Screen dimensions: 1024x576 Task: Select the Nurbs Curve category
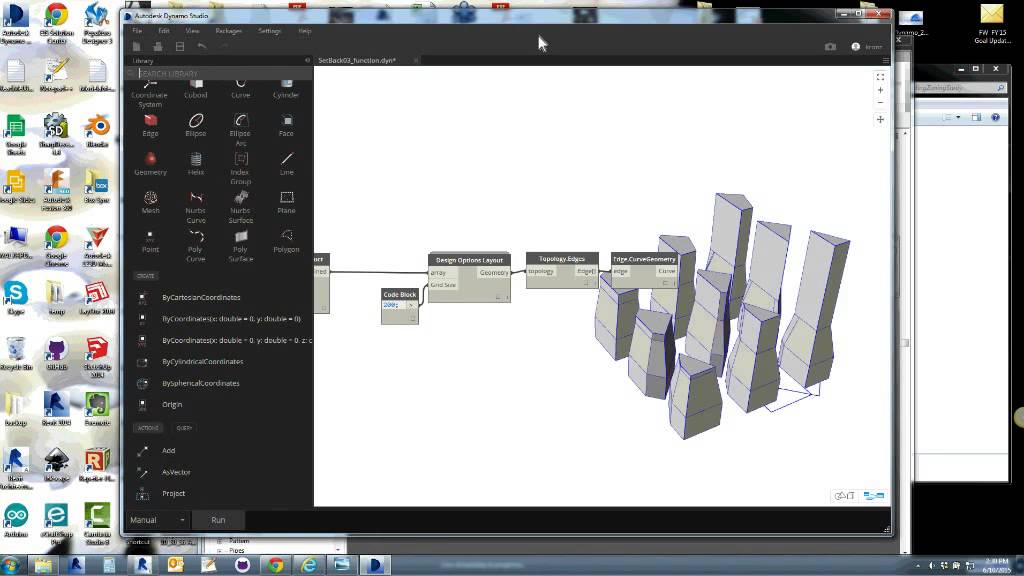[195, 206]
